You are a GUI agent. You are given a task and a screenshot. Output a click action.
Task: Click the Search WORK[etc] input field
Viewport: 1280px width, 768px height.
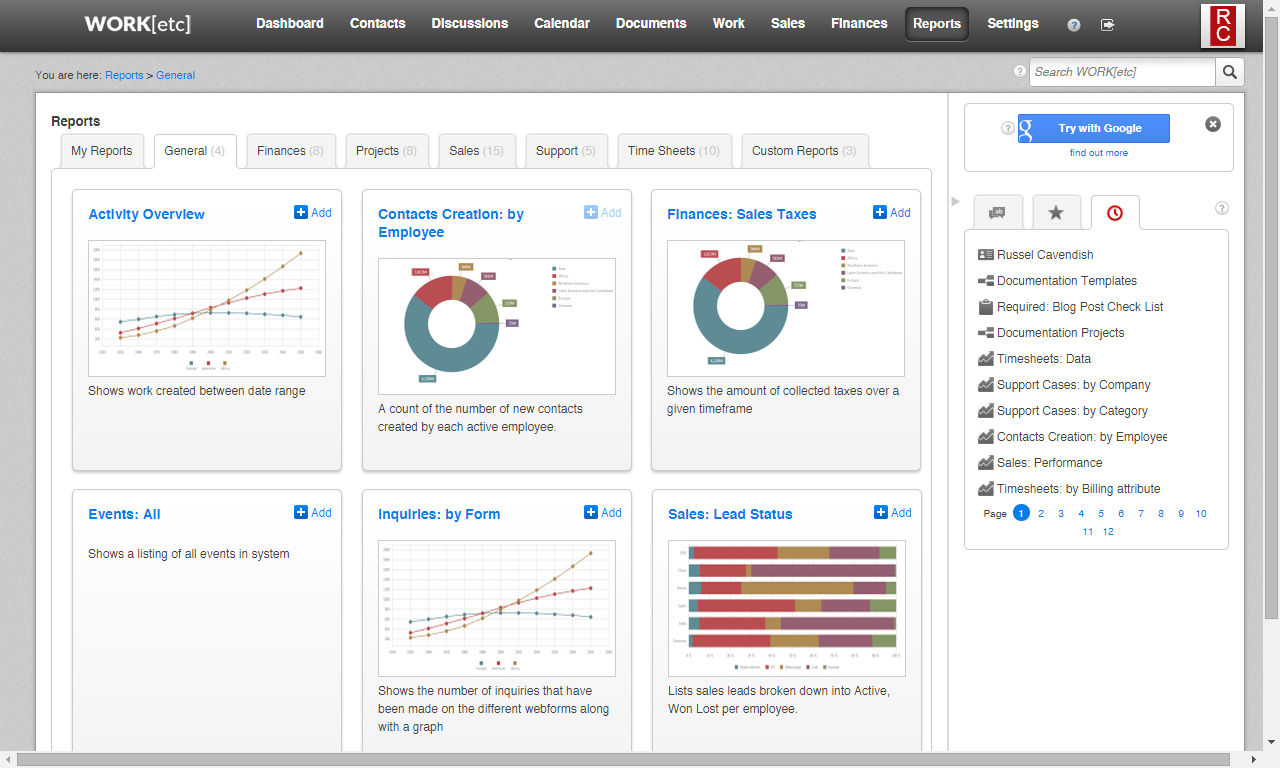click(1121, 72)
